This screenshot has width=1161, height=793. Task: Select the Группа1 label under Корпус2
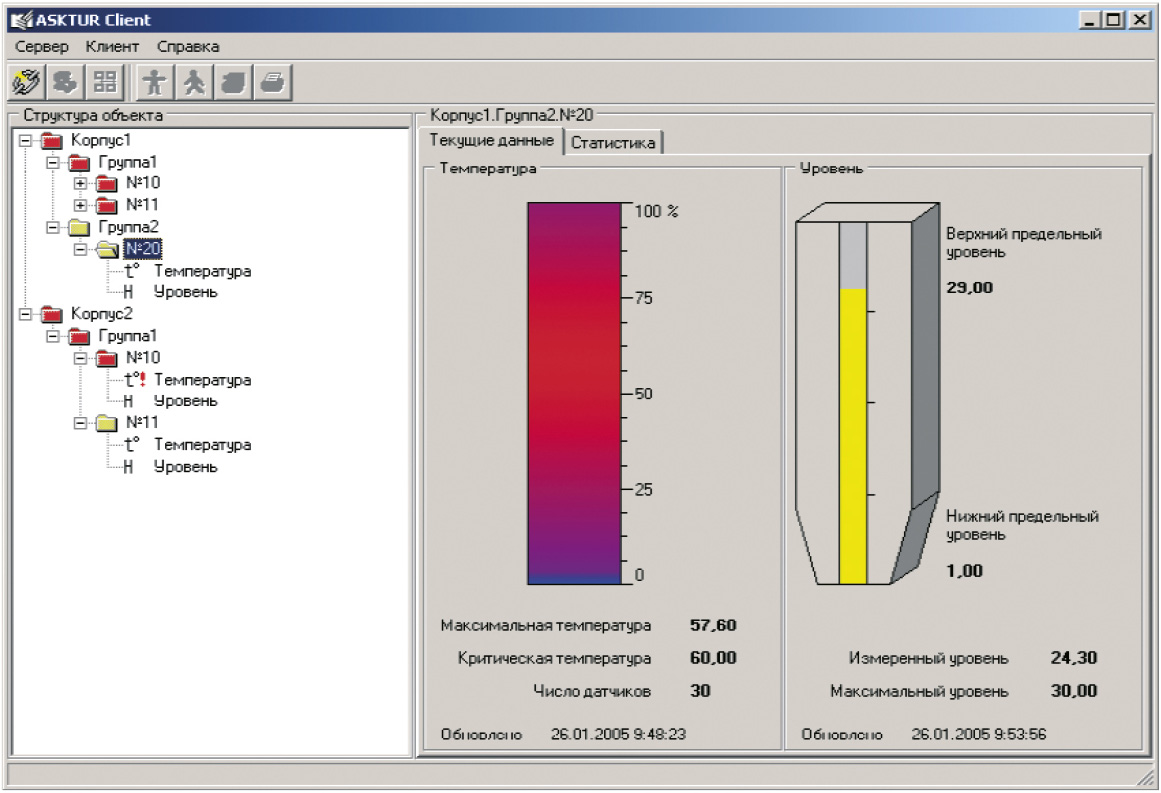pyautogui.click(x=128, y=336)
